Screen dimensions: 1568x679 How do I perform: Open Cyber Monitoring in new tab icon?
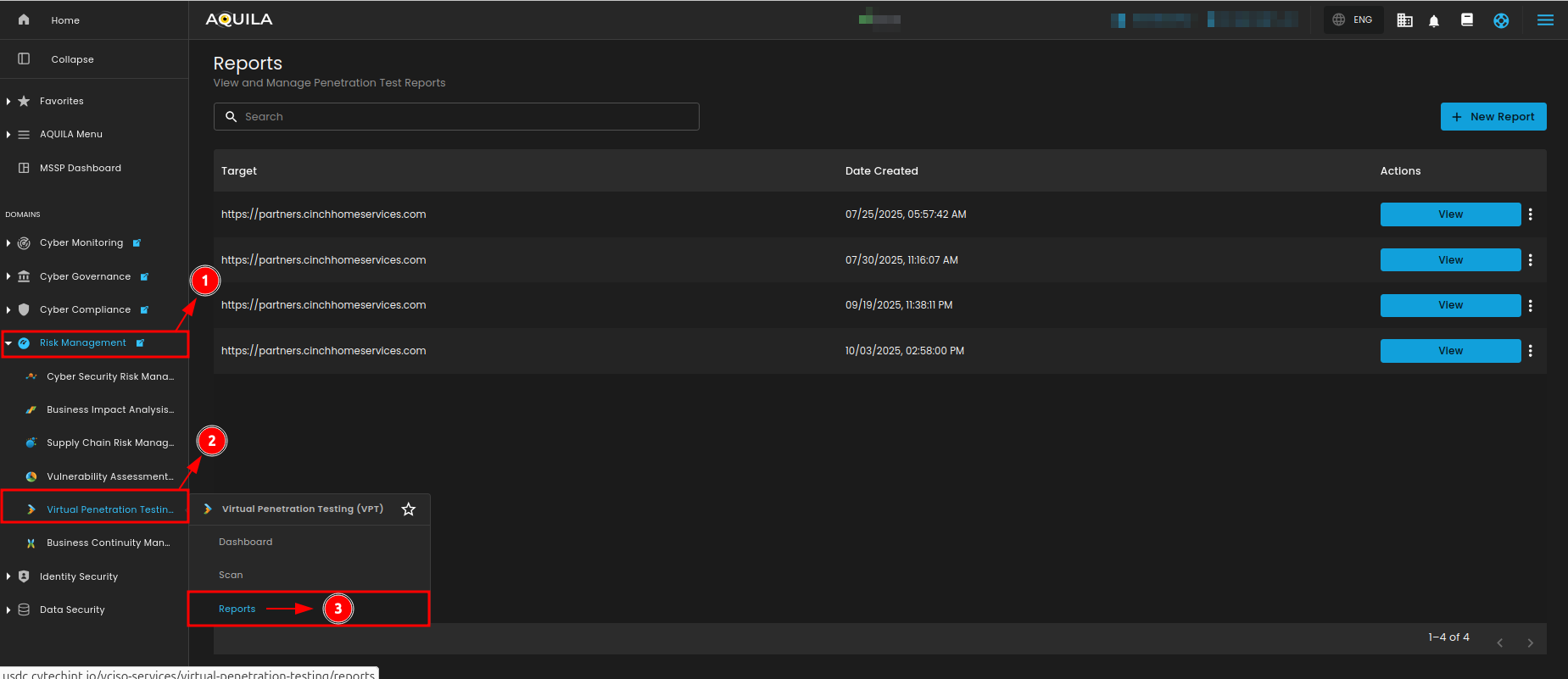pyautogui.click(x=137, y=243)
